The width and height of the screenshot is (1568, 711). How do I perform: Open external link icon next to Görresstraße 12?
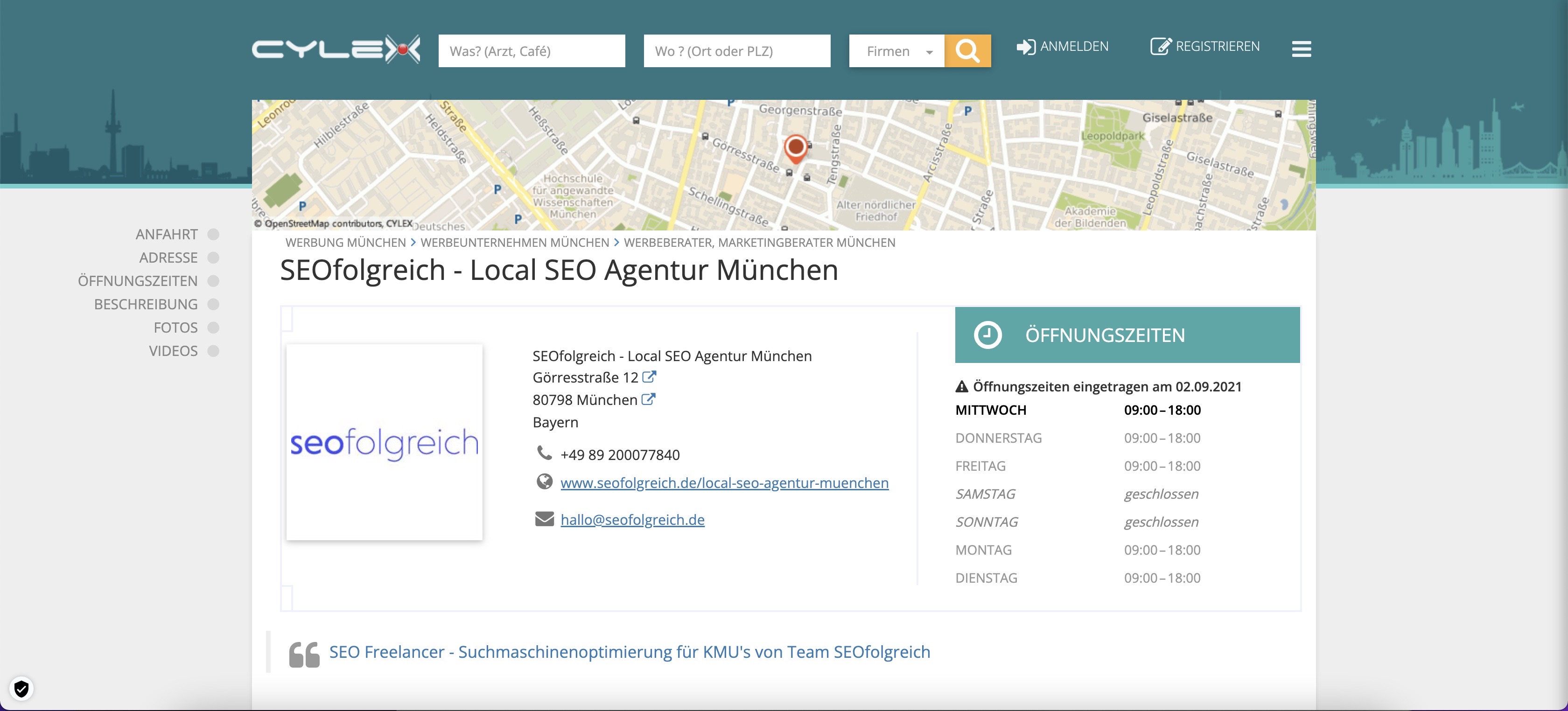click(x=650, y=377)
